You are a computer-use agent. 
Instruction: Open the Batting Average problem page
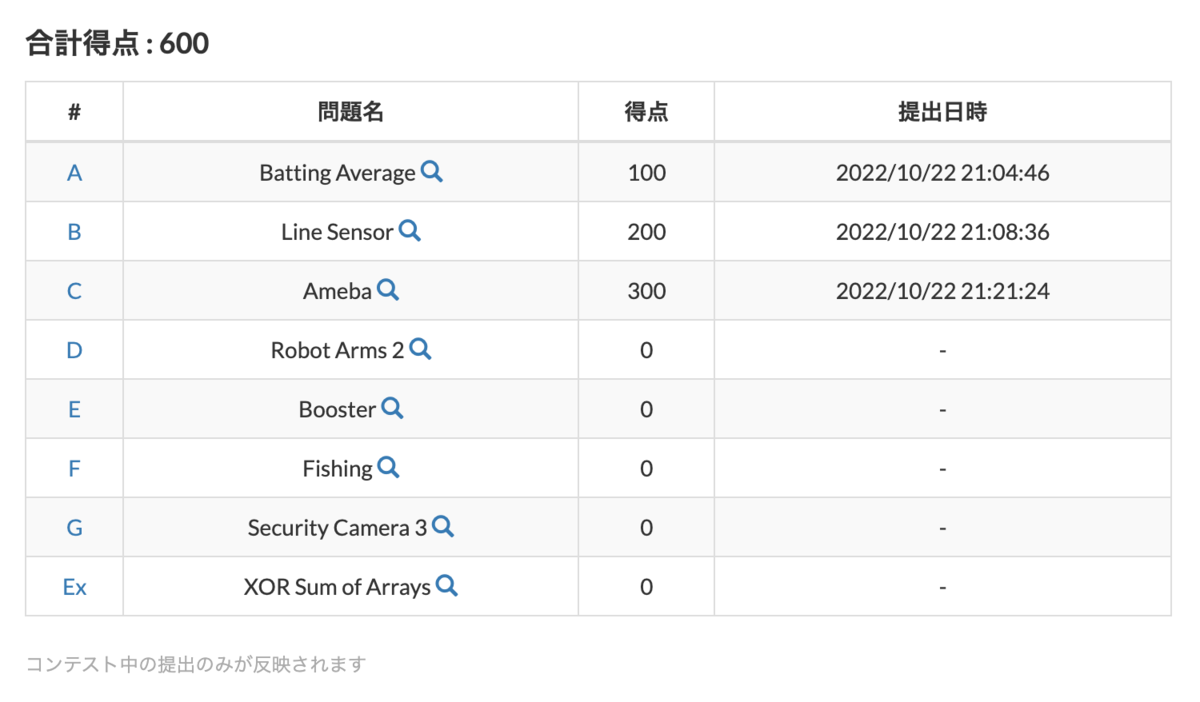tap(337, 172)
